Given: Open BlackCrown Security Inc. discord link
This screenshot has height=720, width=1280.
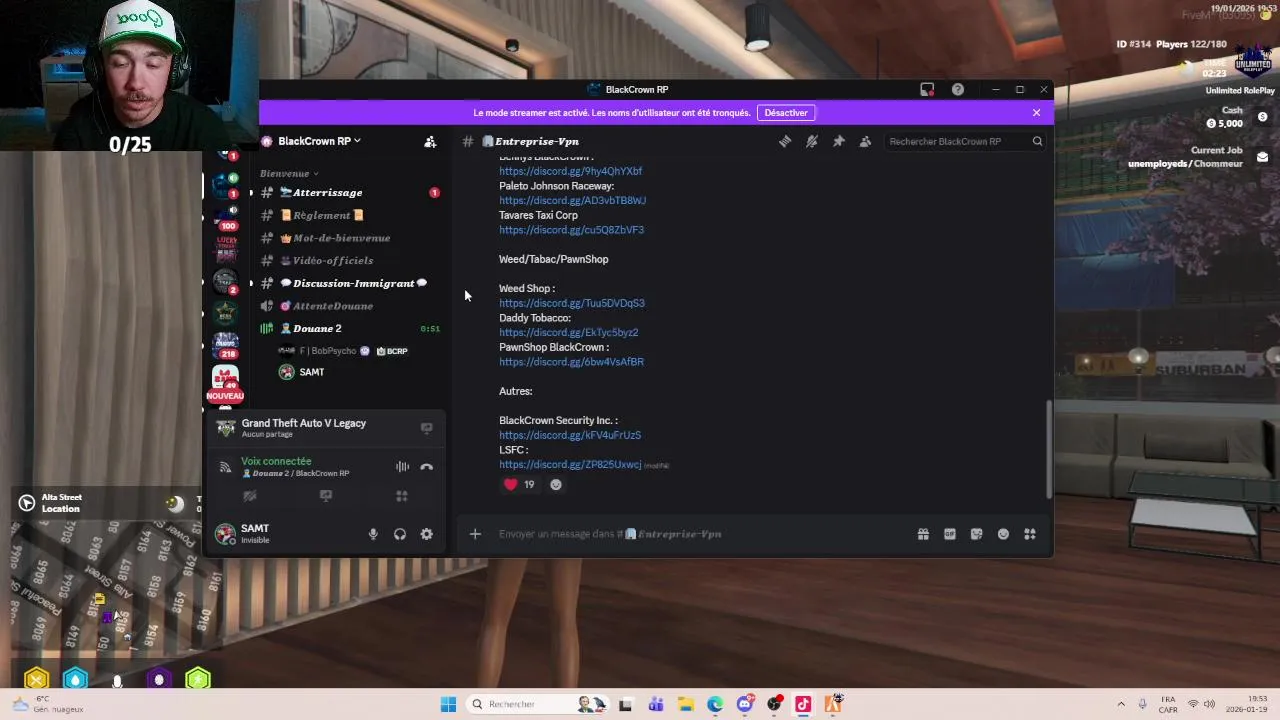Looking at the screenshot, I should pos(570,435).
